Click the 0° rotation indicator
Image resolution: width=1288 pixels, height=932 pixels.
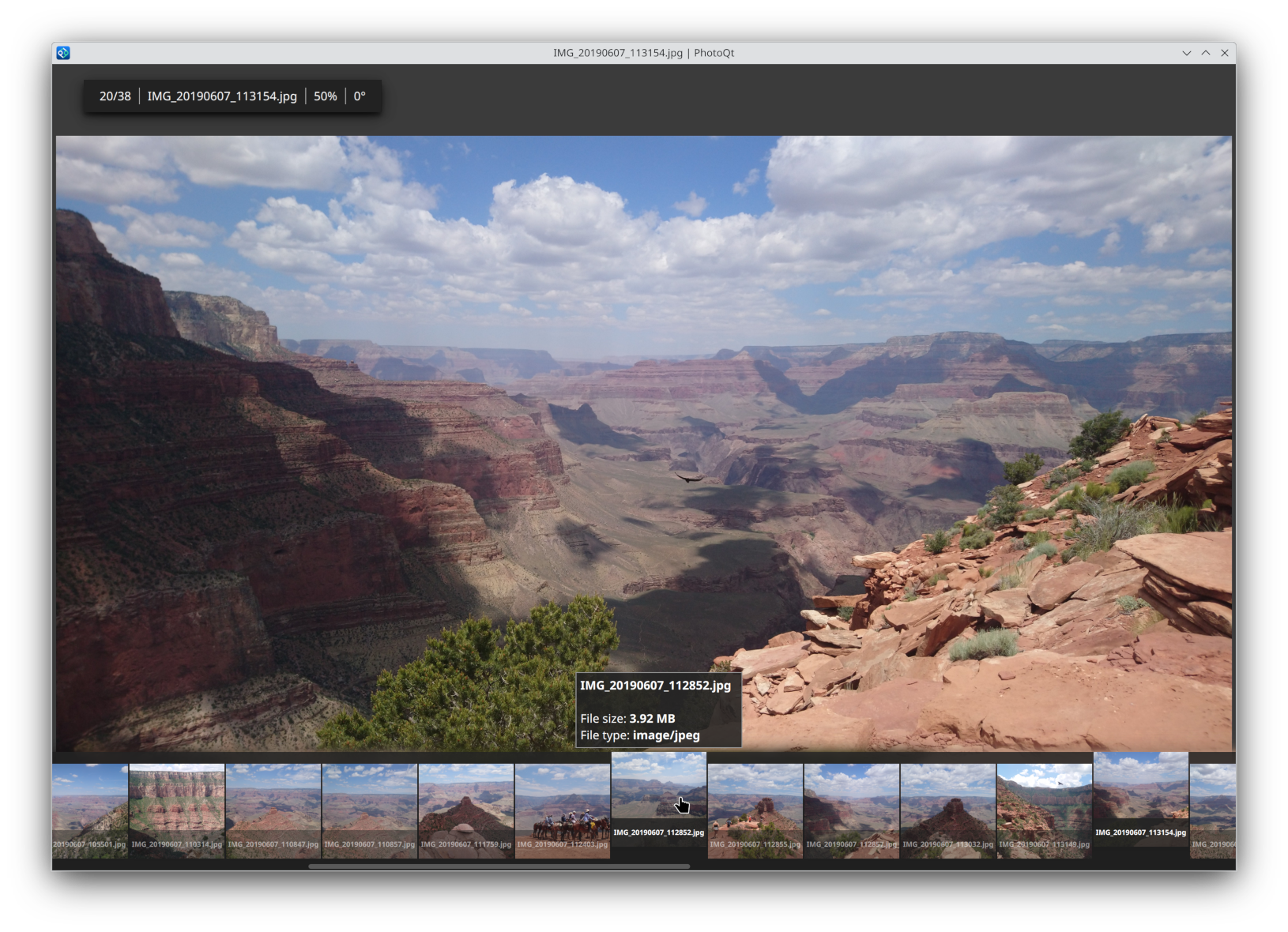pyautogui.click(x=360, y=96)
